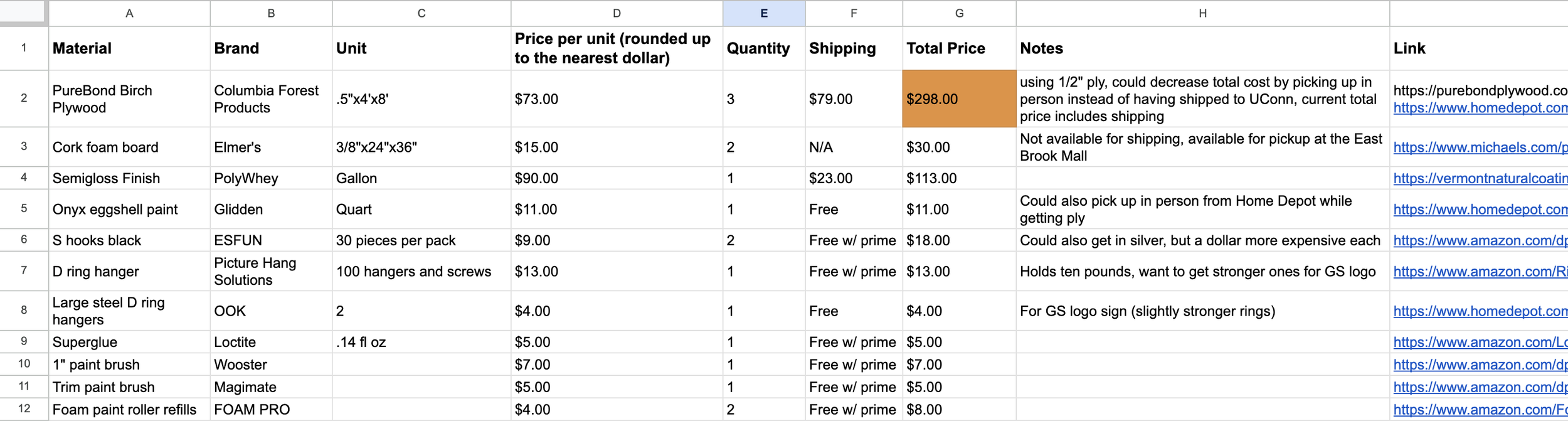Select column E header
The height and width of the screenshot is (421, 1568).
click(763, 13)
